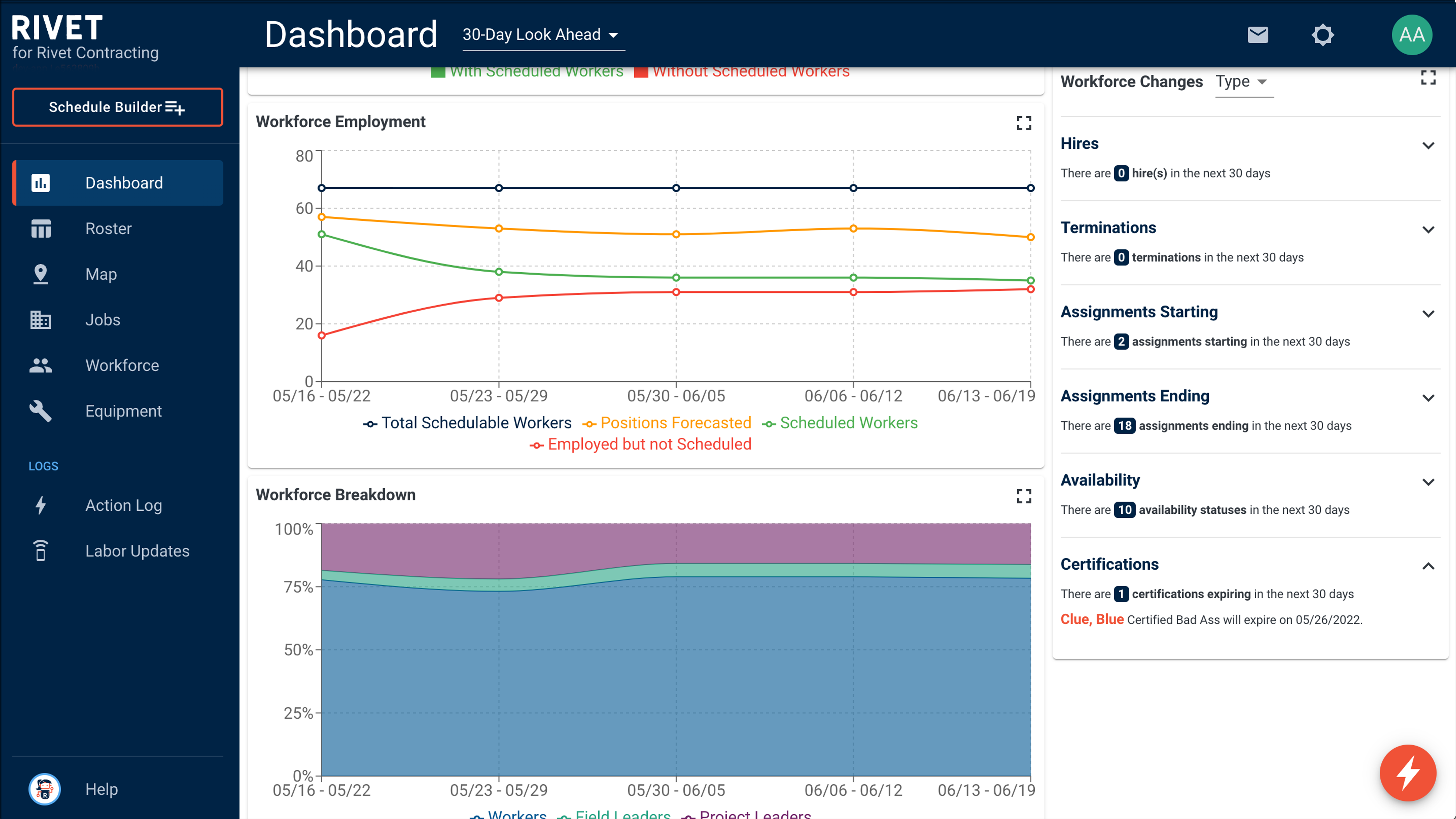Toggle Project Leaders legend in Workforce Breakdown
This screenshot has width=1456, height=819.
pos(746,814)
